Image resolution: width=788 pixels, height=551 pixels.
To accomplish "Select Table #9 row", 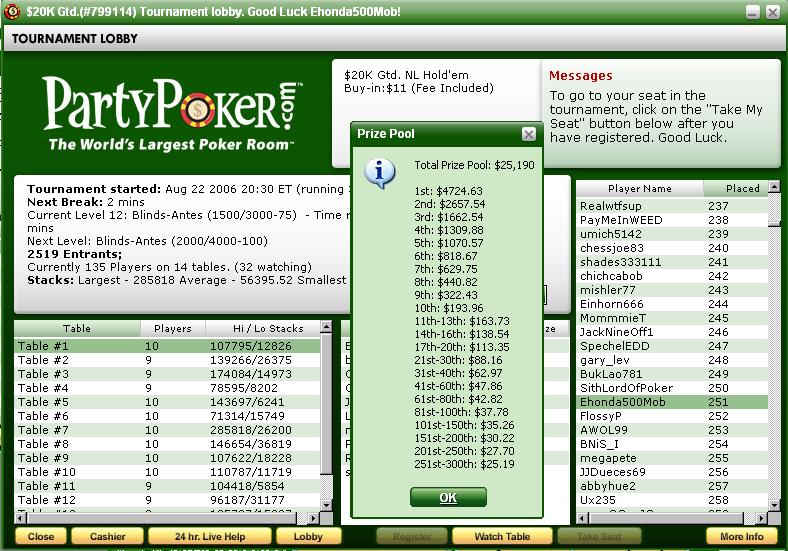I will (x=167, y=458).
